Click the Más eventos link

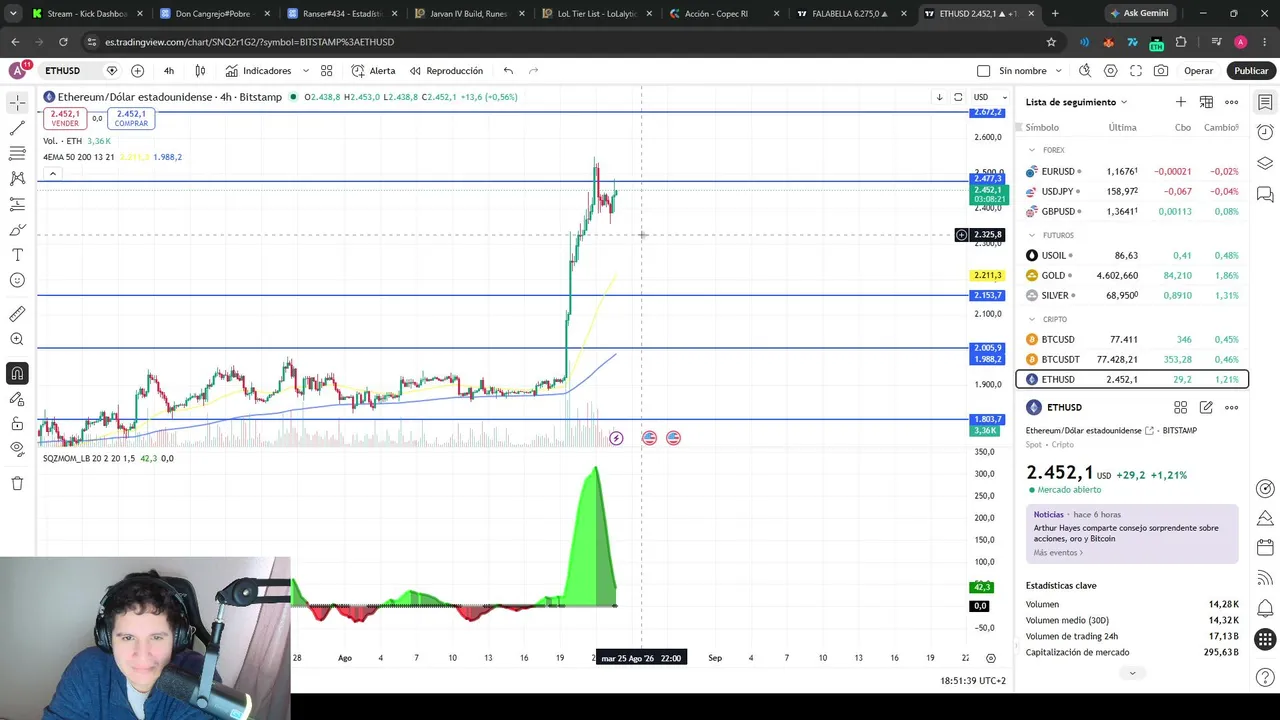[1058, 552]
